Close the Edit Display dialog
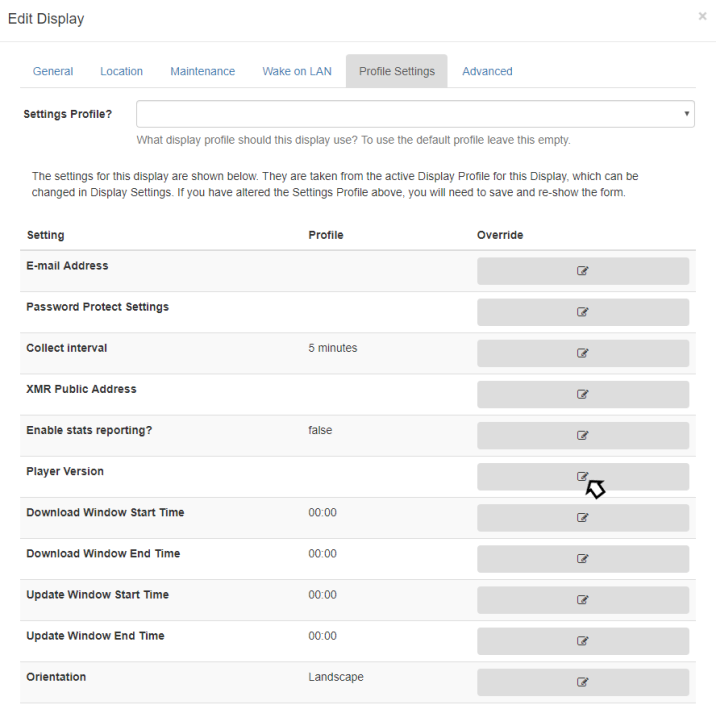This screenshot has height=706, width=716. point(702,17)
